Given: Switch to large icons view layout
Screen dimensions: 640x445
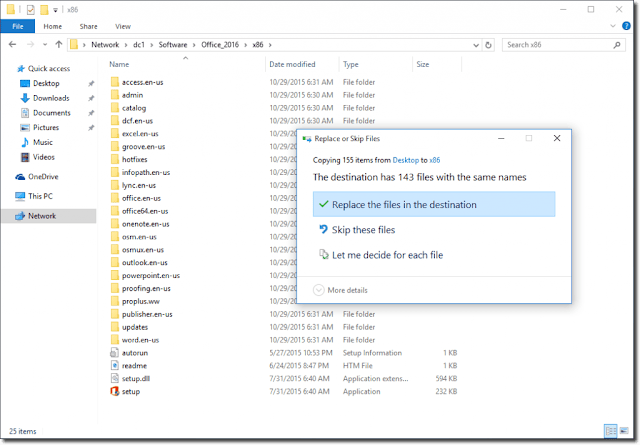Looking at the screenshot, I should tap(624, 431).
